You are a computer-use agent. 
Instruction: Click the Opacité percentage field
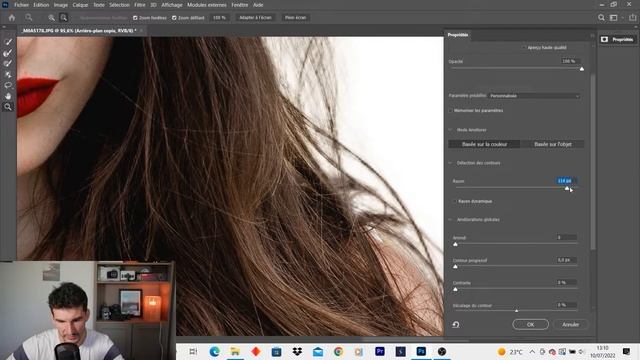click(570, 61)
